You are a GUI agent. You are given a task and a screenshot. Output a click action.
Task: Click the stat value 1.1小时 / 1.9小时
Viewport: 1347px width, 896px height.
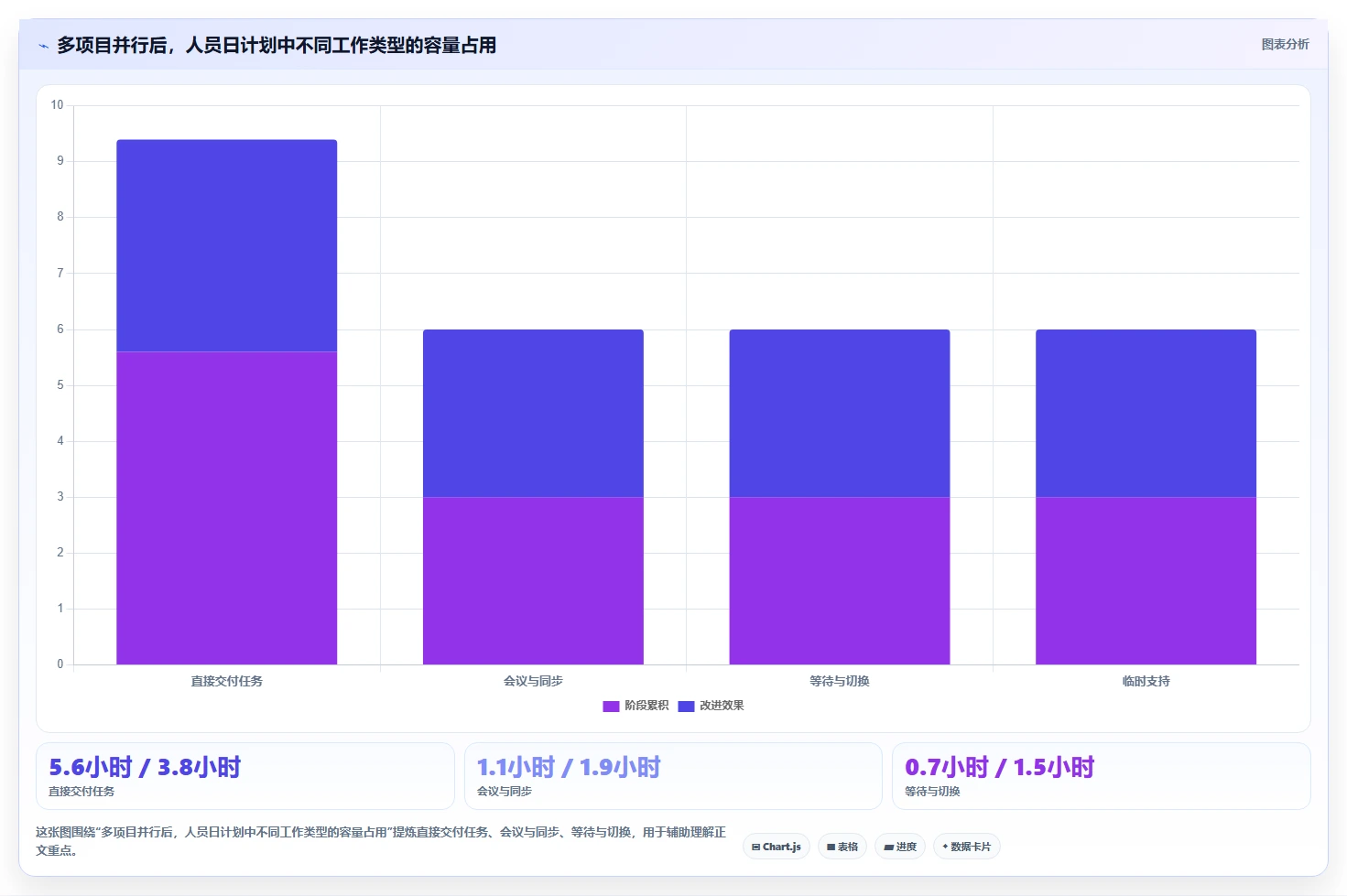point(569,767)
